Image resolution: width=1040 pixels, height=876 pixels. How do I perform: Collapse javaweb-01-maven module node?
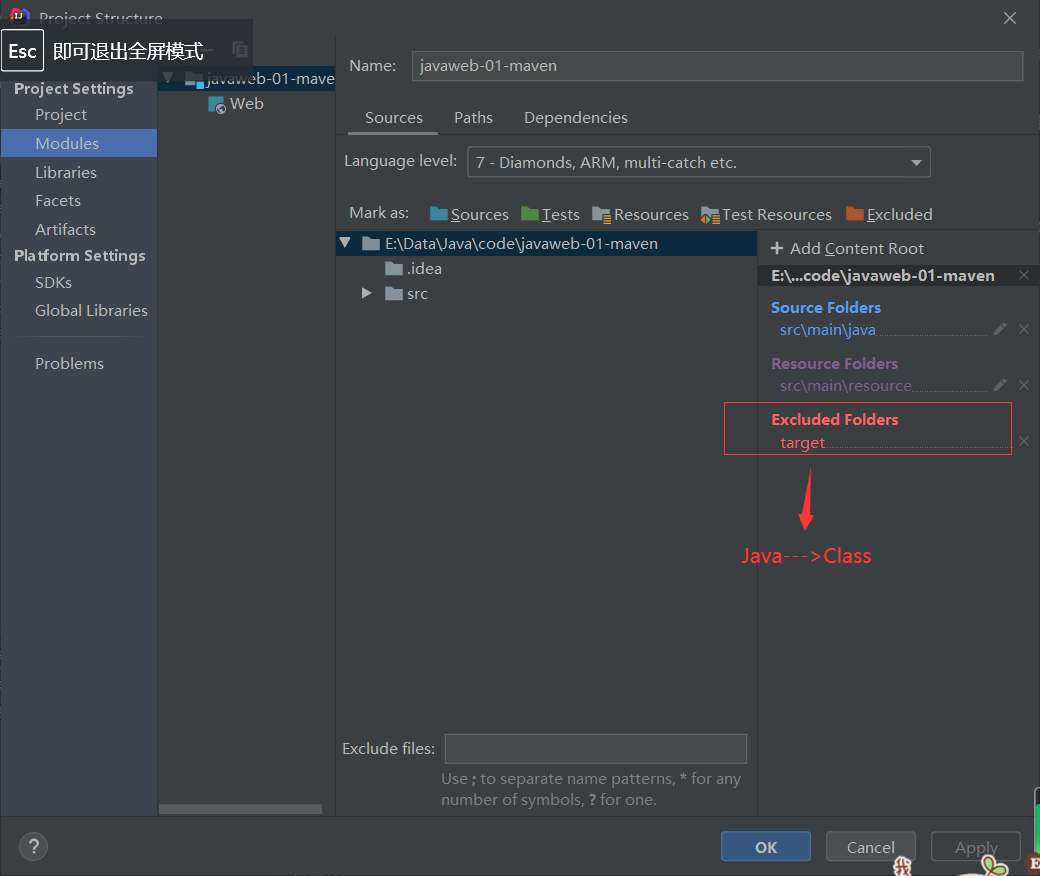click(x=168, y=78)
